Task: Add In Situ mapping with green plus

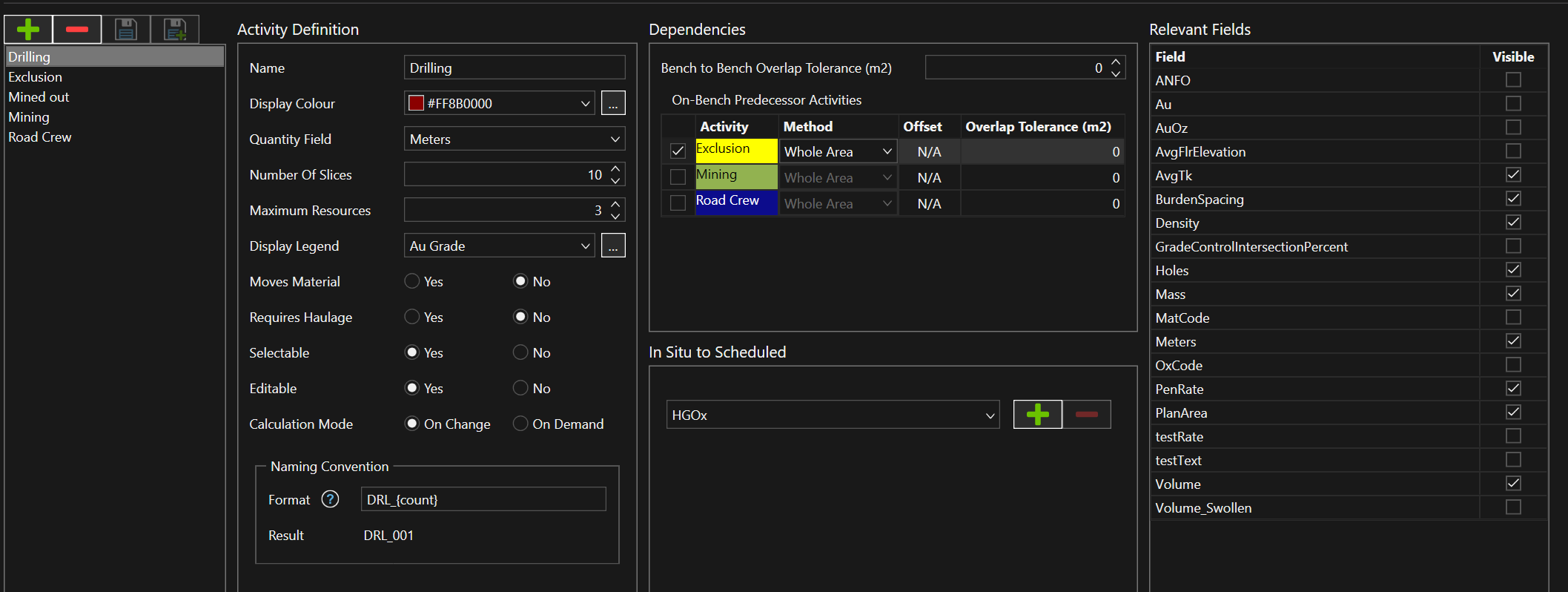Action: [1037, 415]
